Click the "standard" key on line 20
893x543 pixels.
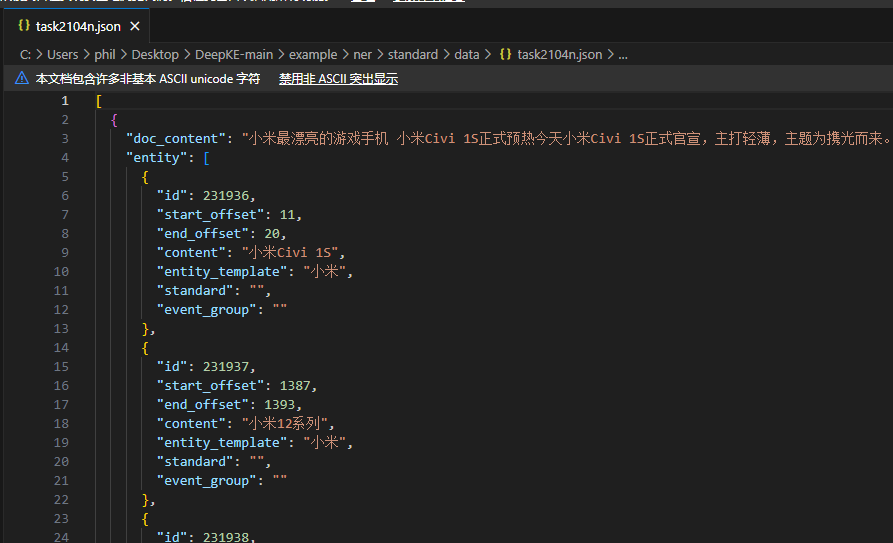[x=195, y=462]
